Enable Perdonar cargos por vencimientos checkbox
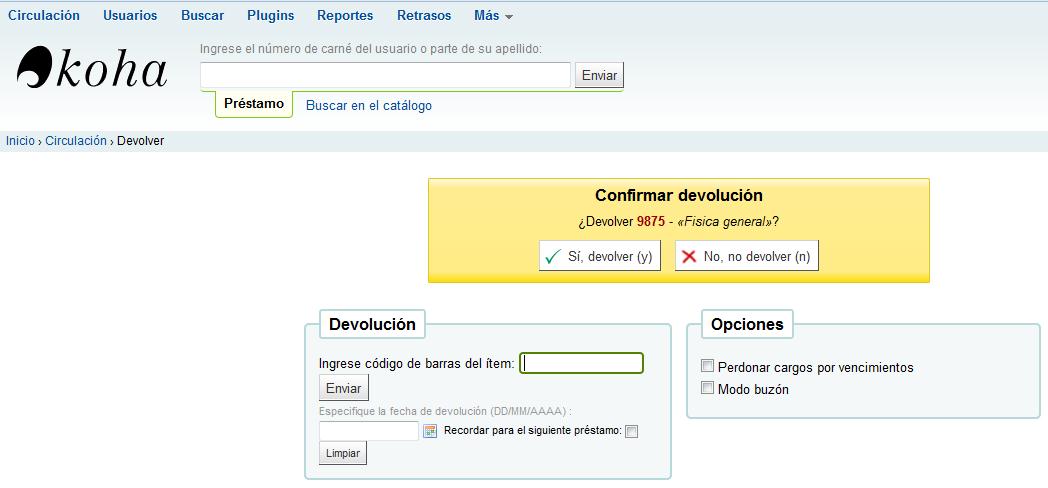Screen dimensions: 1048x488 tap(708, 366)
